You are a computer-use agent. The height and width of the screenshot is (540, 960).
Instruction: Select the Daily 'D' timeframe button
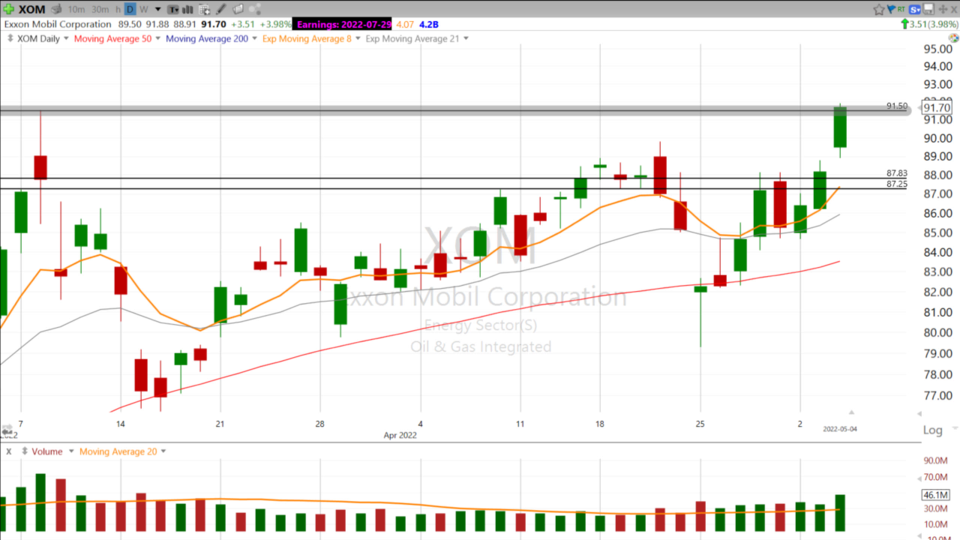pos(130,9)
